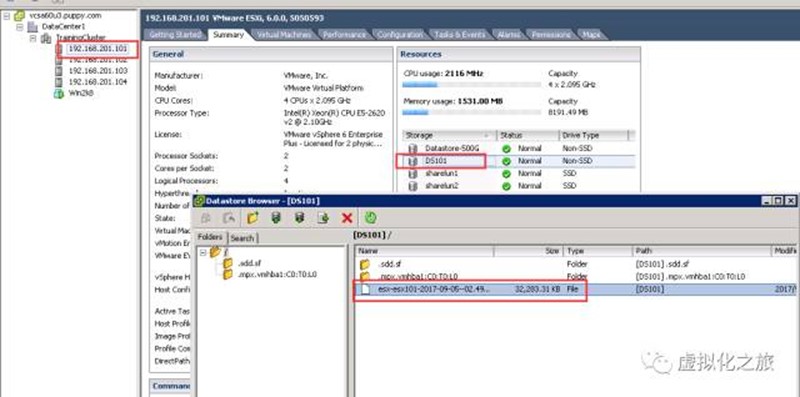
Task: Click the vCenter server icon for vcsa60u3.puppy.com
Action: click(19, 15)
